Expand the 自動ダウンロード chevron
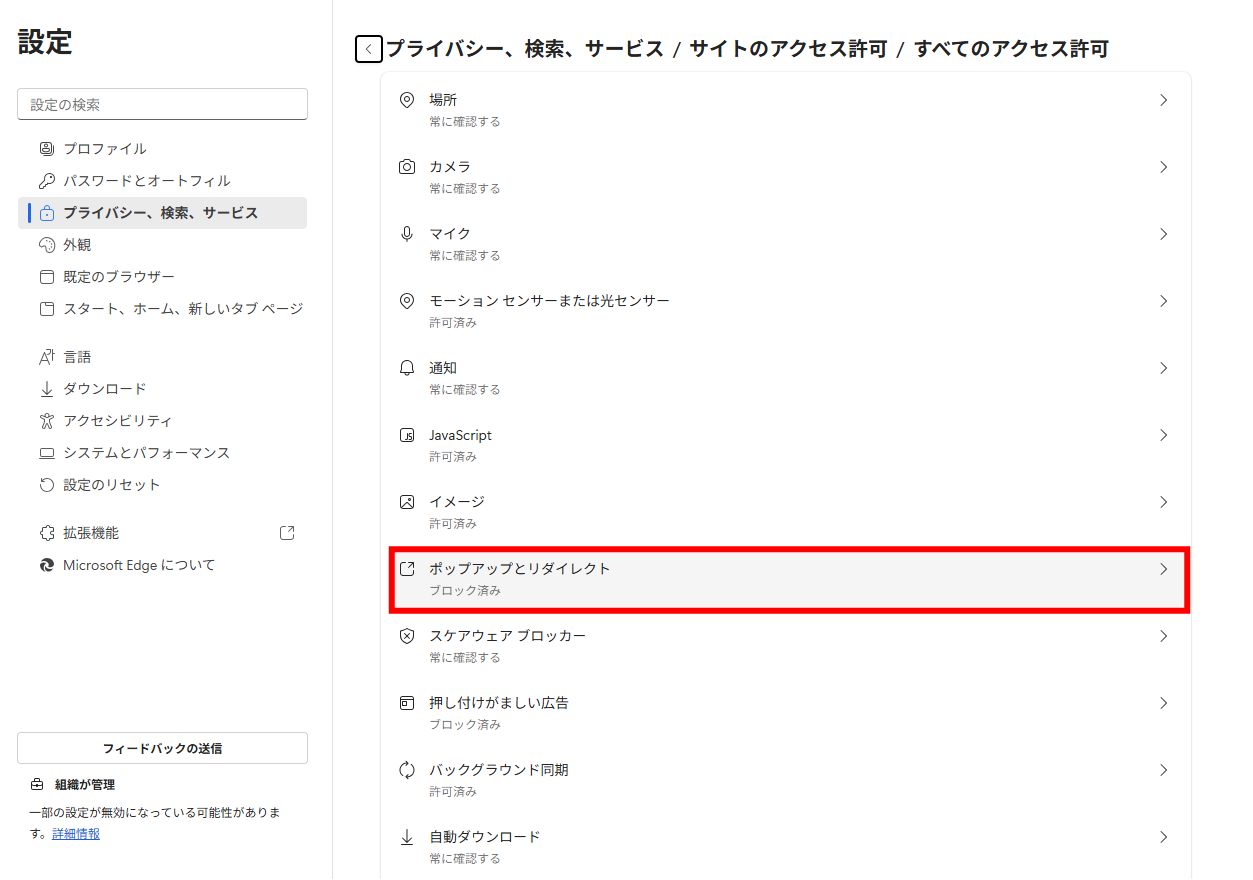This screenshot has height=880, width=1253. point(1163,837)
